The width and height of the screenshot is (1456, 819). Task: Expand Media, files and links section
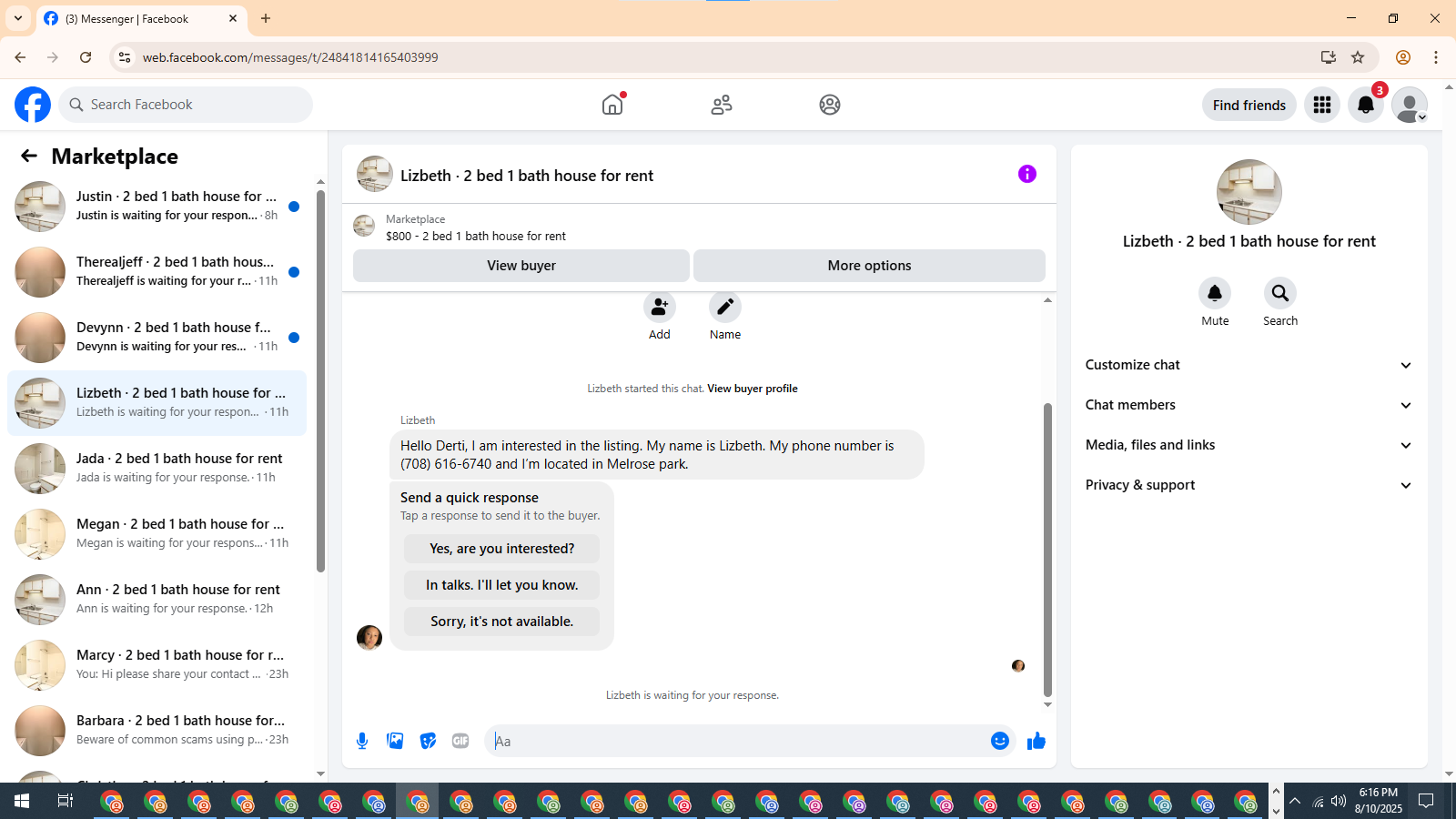(x=1249, y=445)
